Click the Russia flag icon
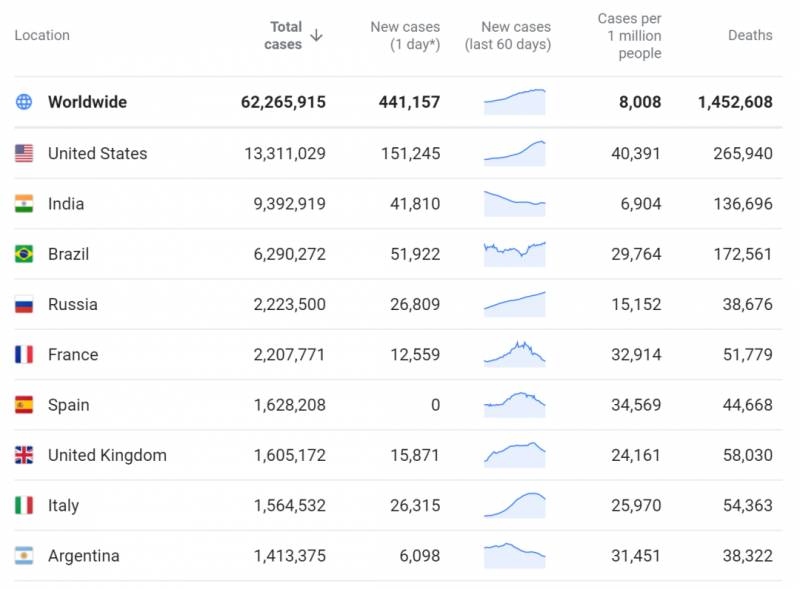The height and width of the screenshot is (589, 800). coord(24,304)
